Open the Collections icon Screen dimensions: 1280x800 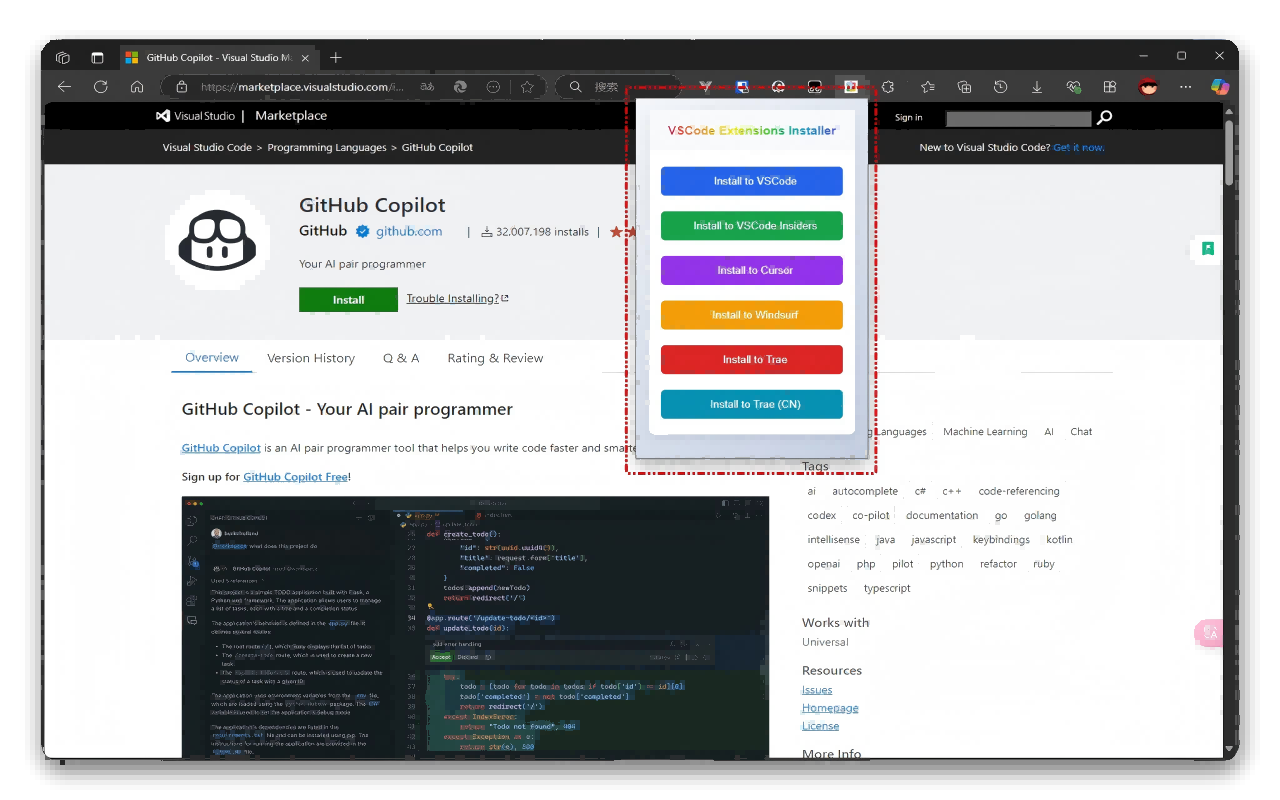point(964,87)
